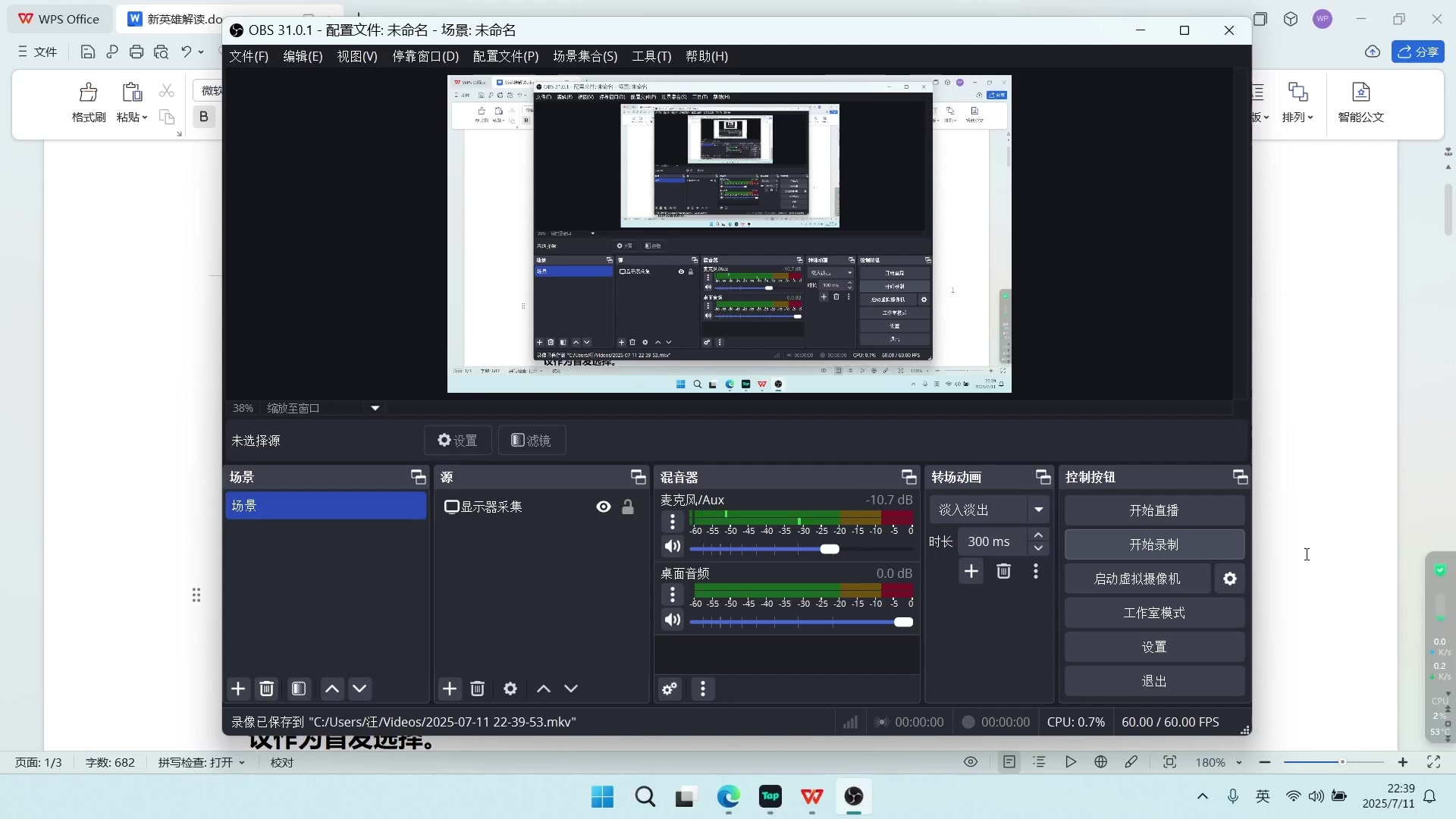Open the 停靠窗口(D) menu
Image resolution: width=1456 pixels, height=819 pixels.
425,56
